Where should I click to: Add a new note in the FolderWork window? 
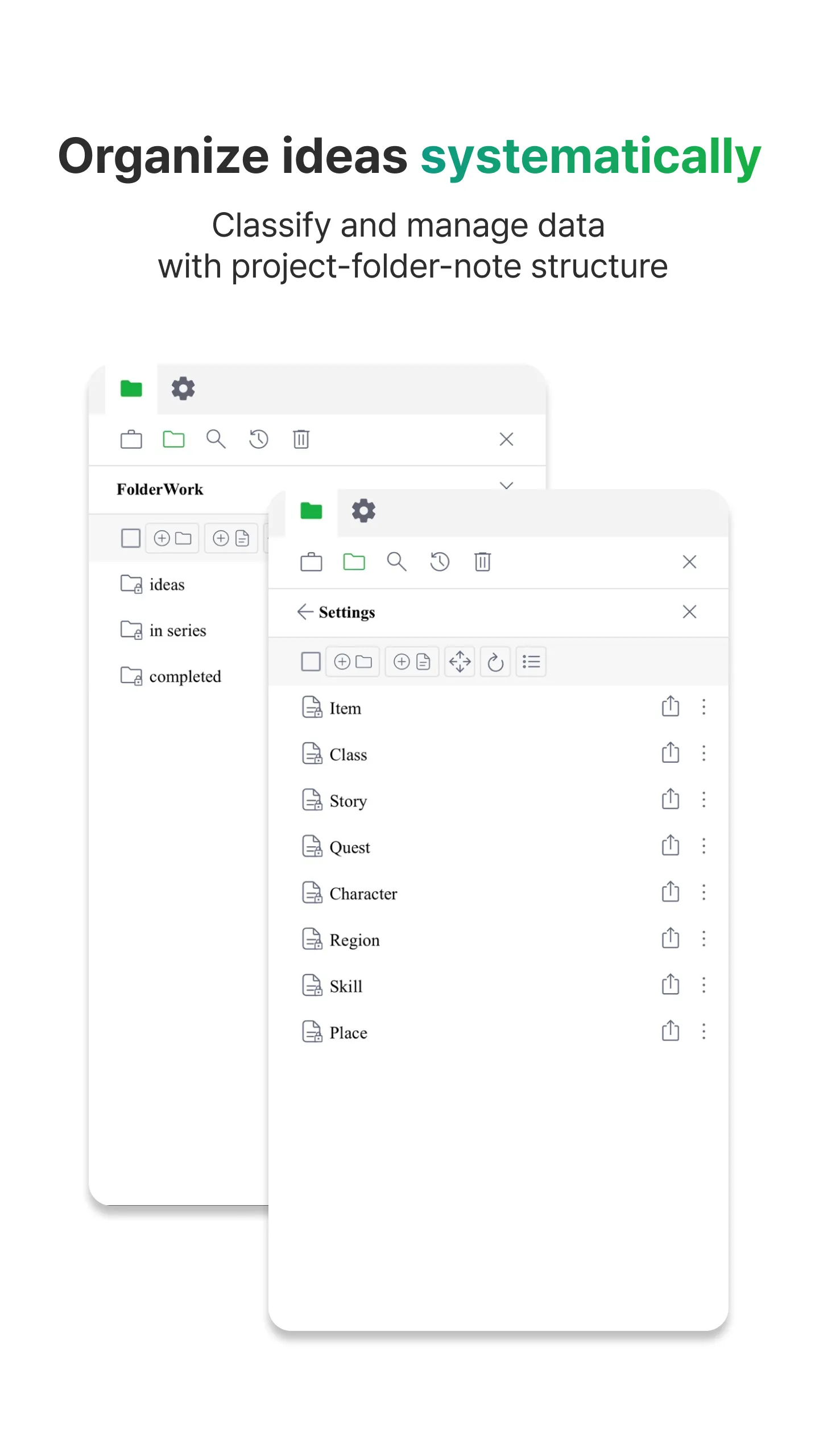231,538
